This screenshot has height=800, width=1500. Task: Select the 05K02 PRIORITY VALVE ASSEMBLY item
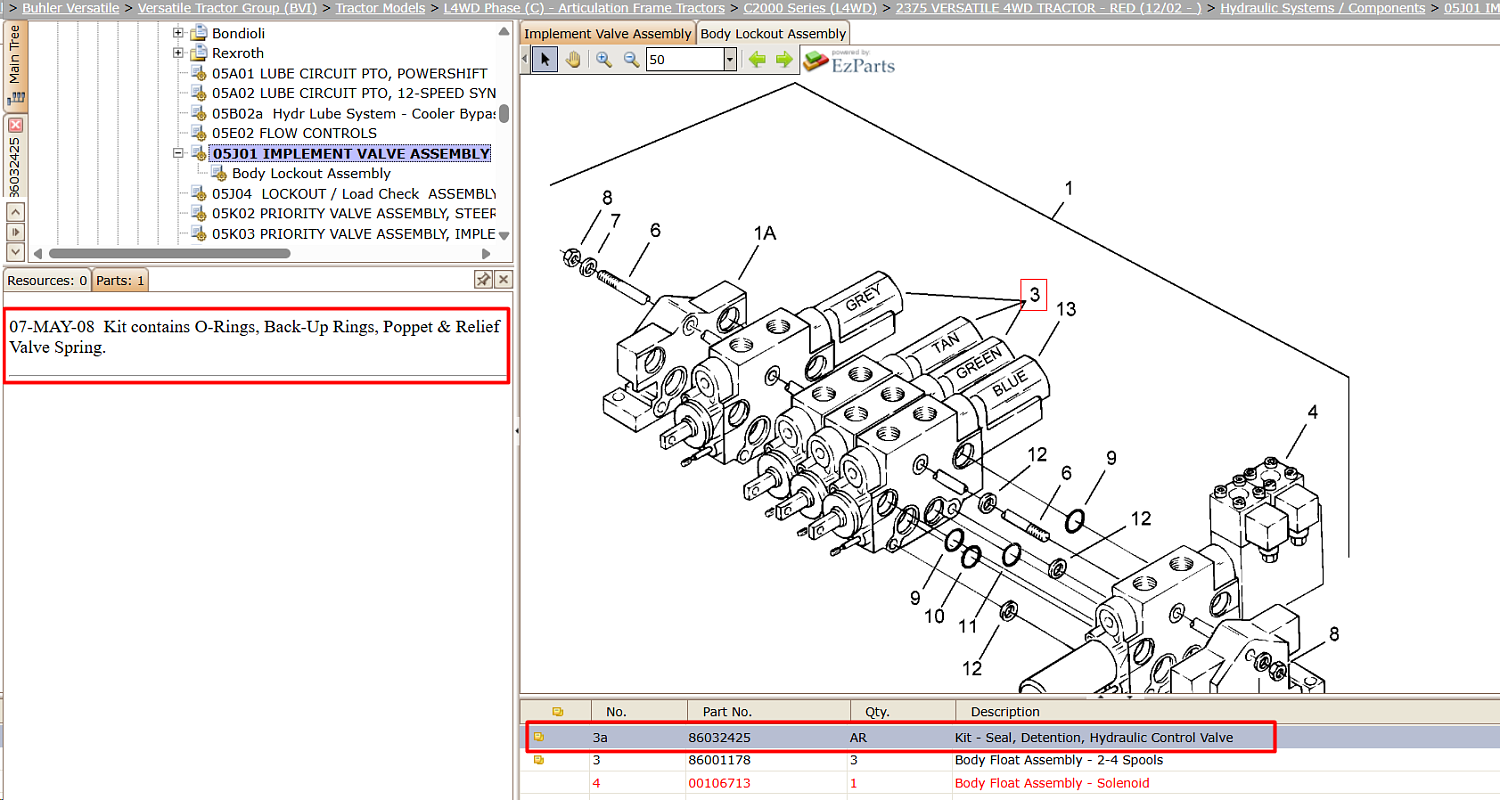click(354, 213)
